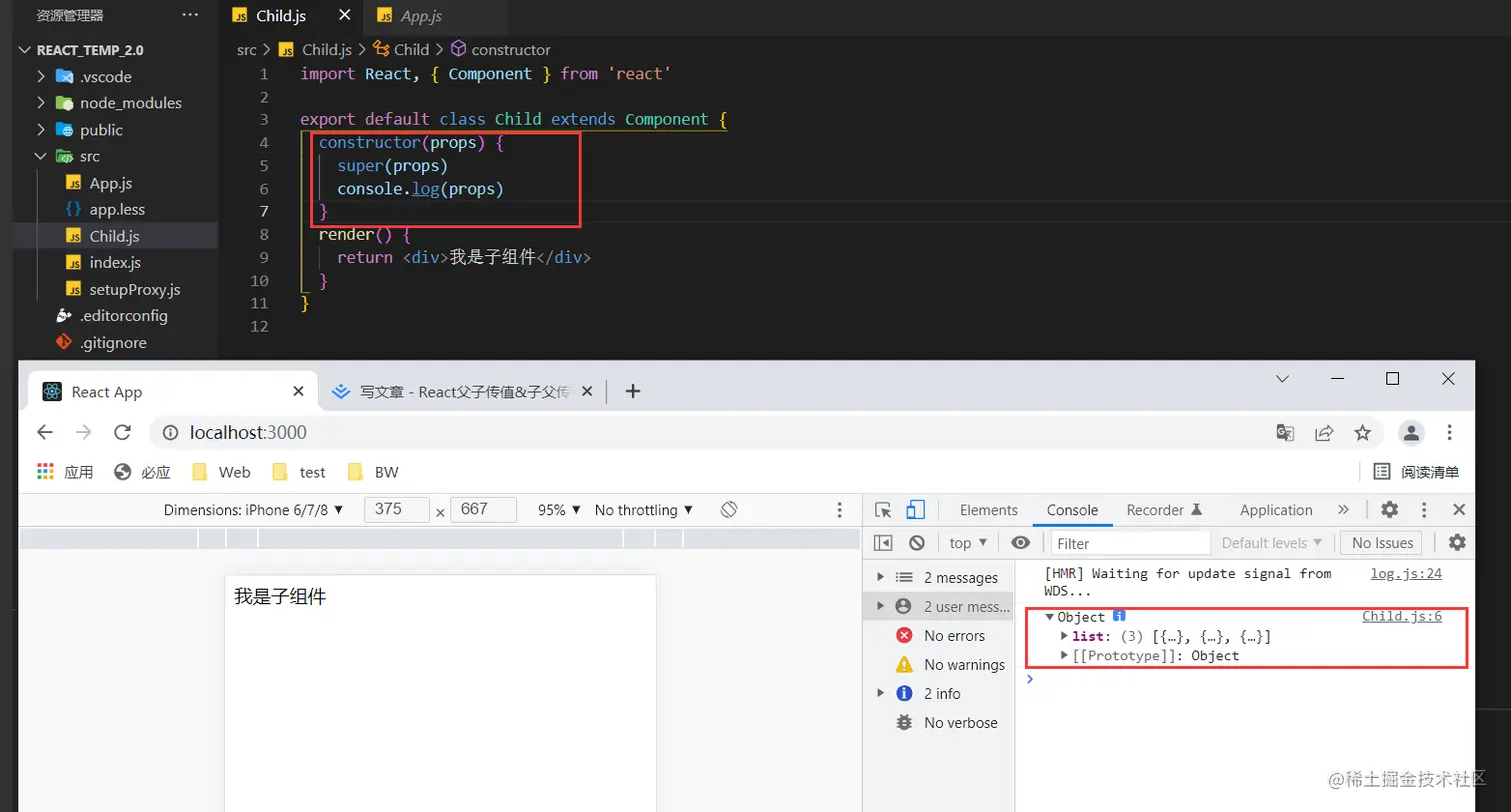The height and width of the screenshot is (812, 1511).
Task: Open the 应用 apps shortcut
Action: coord(65,472)
